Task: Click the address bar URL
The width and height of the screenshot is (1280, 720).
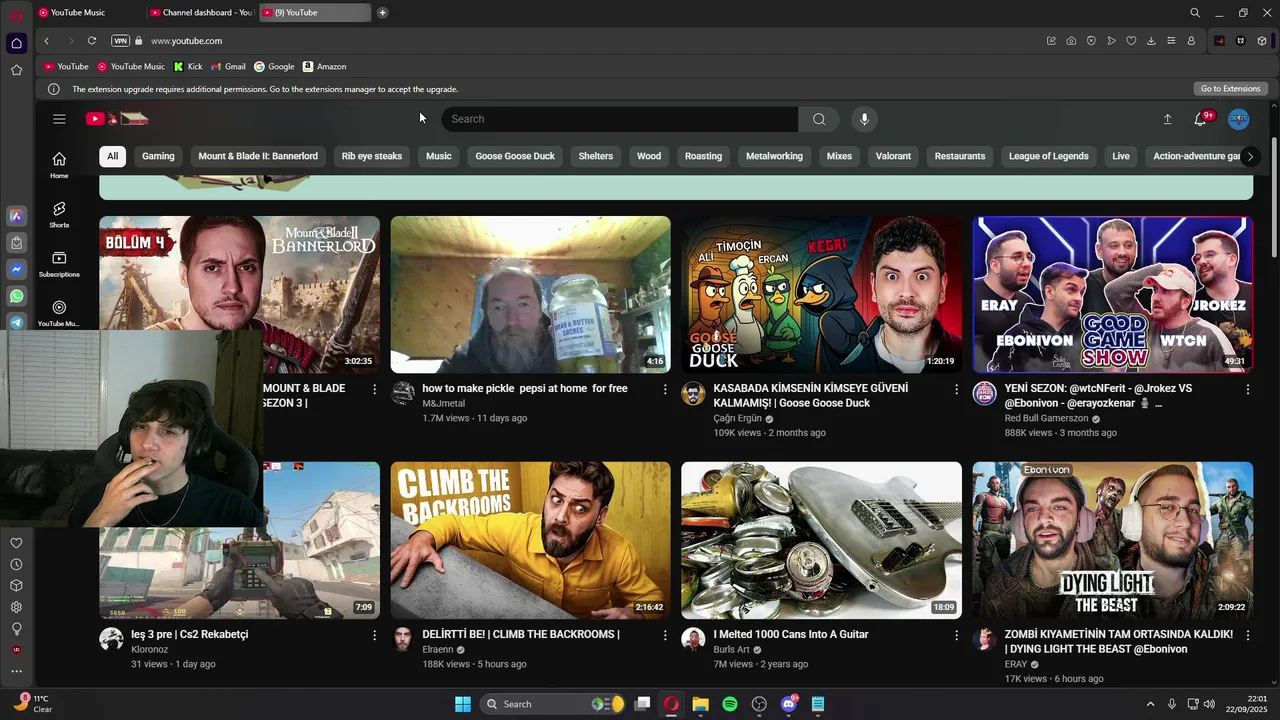Action: tap(186, 41)
